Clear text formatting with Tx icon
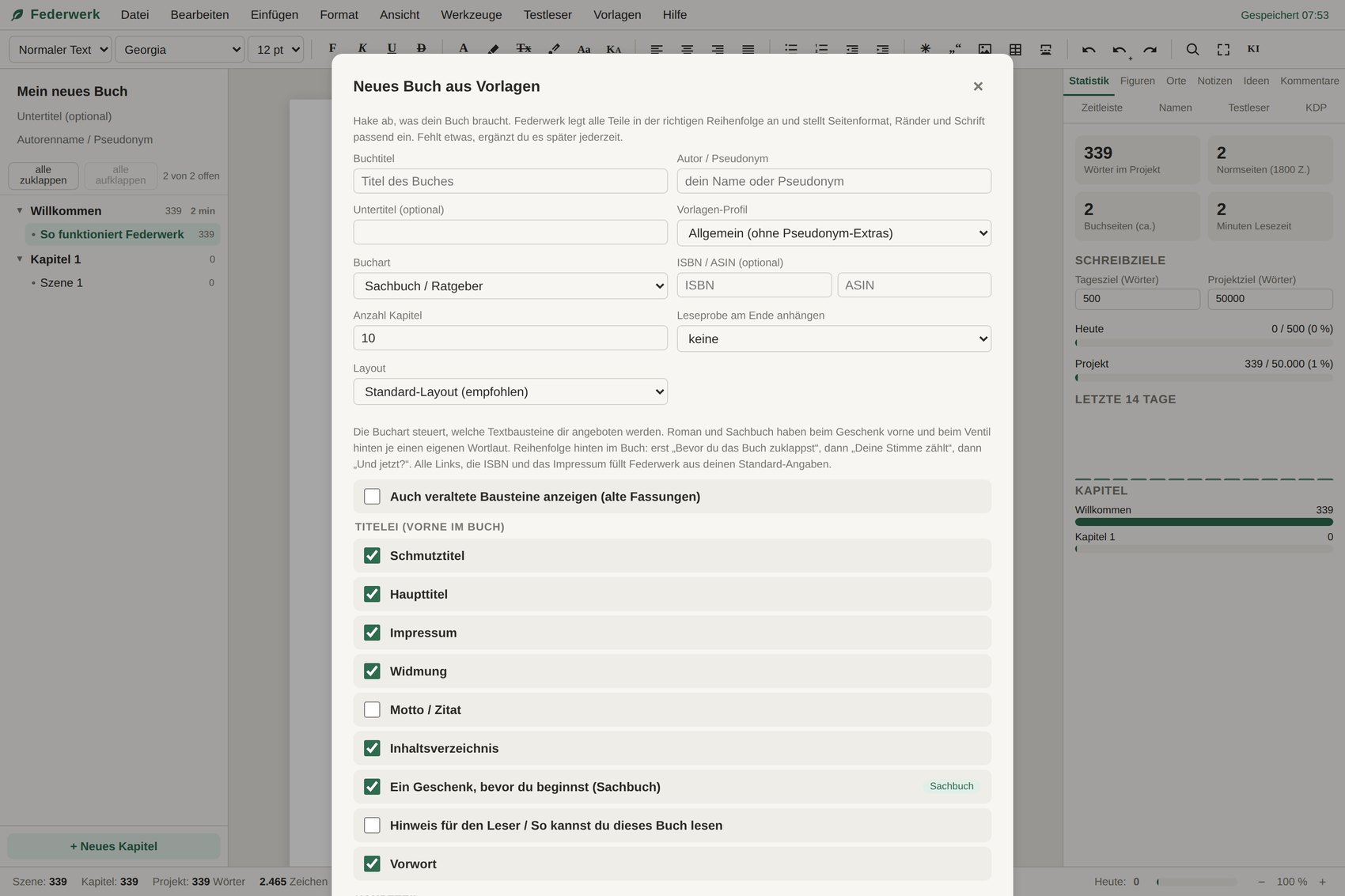Image resolution: width=1345 pixels, height=896 pixels. tap(524, 49)
